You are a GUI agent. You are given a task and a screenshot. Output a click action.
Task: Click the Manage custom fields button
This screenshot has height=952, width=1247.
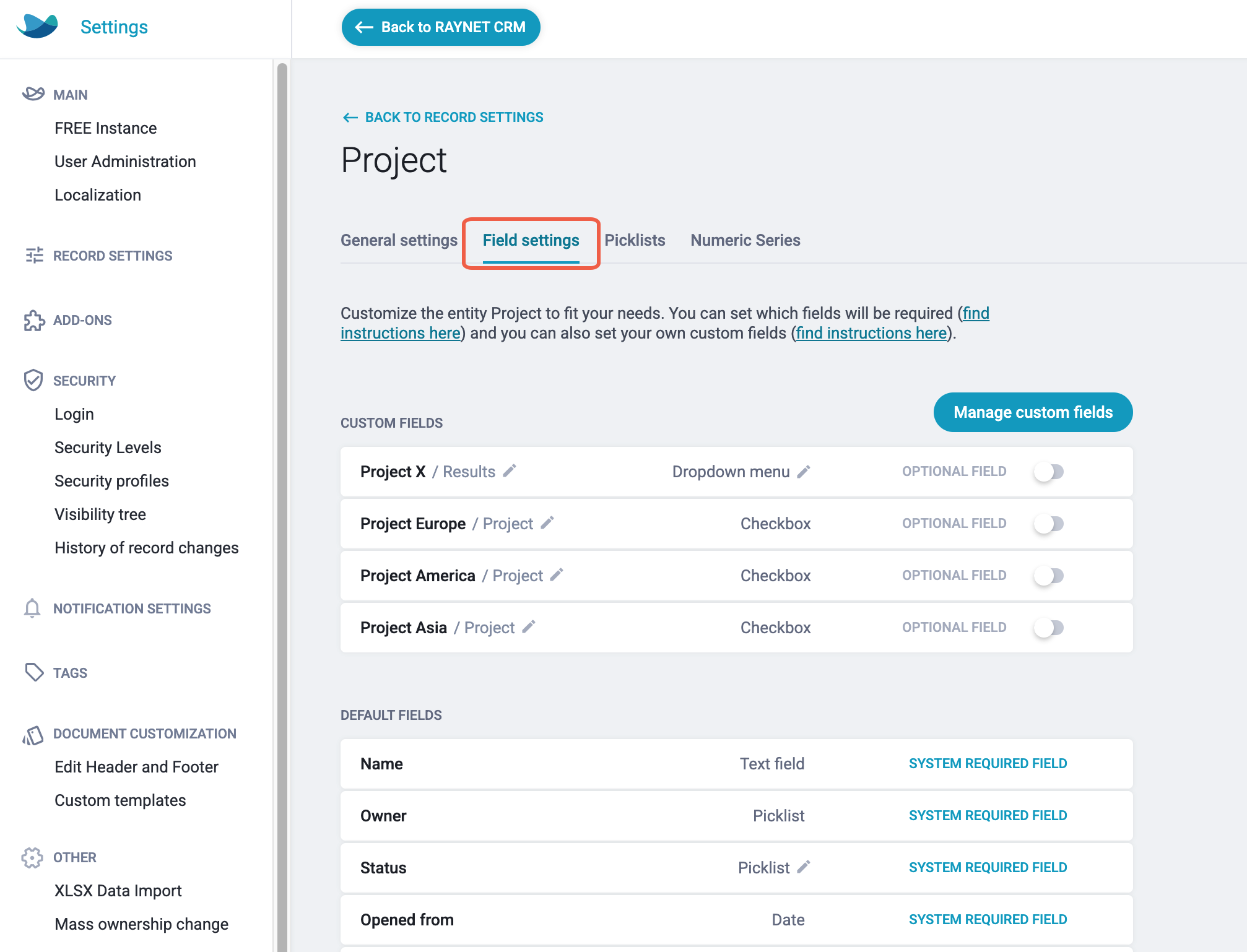[x=1033, y=412]
